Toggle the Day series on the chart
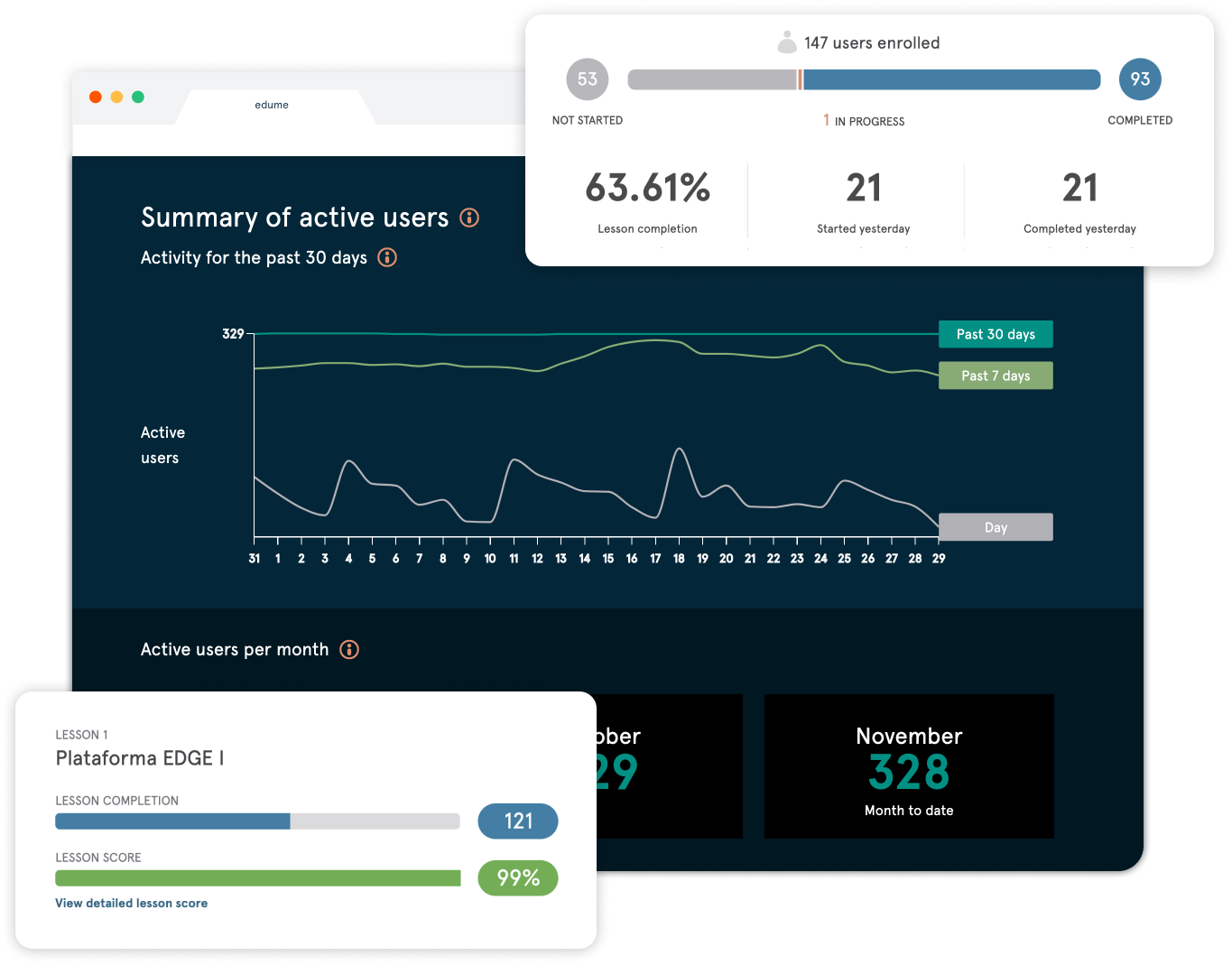 [996, 526]
